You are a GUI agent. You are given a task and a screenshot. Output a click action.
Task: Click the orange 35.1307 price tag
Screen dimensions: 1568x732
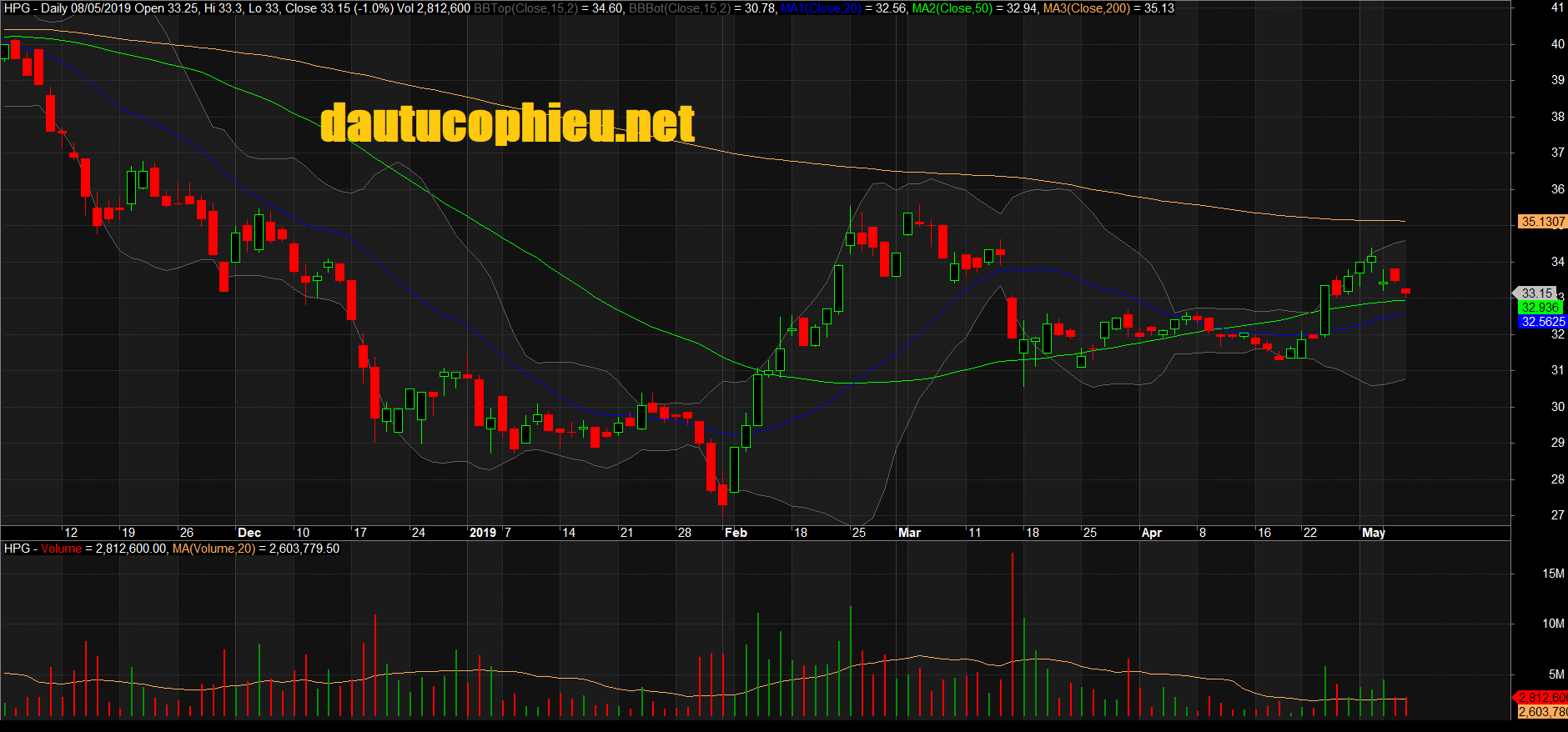[1542, 222]
